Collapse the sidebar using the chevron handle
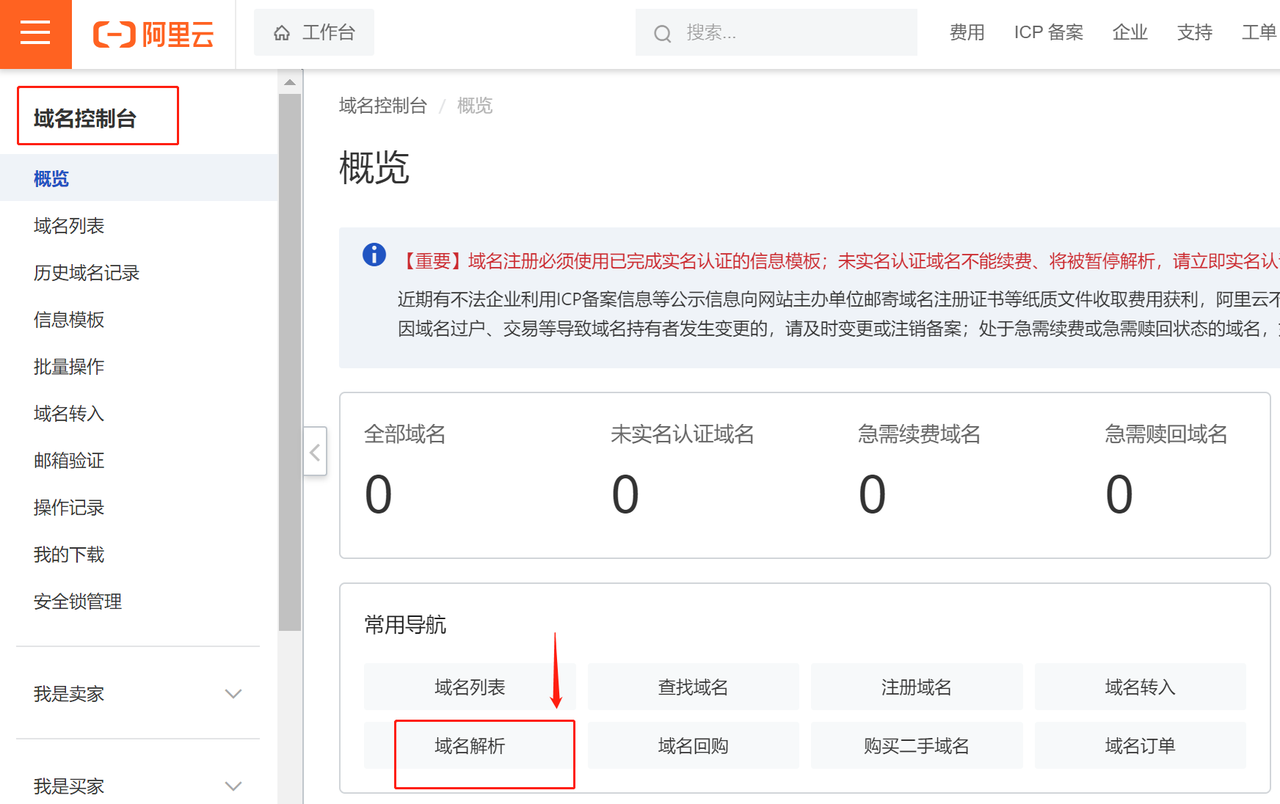The height and width of the screenshot is (804, 1280). [x=315, y=452]
